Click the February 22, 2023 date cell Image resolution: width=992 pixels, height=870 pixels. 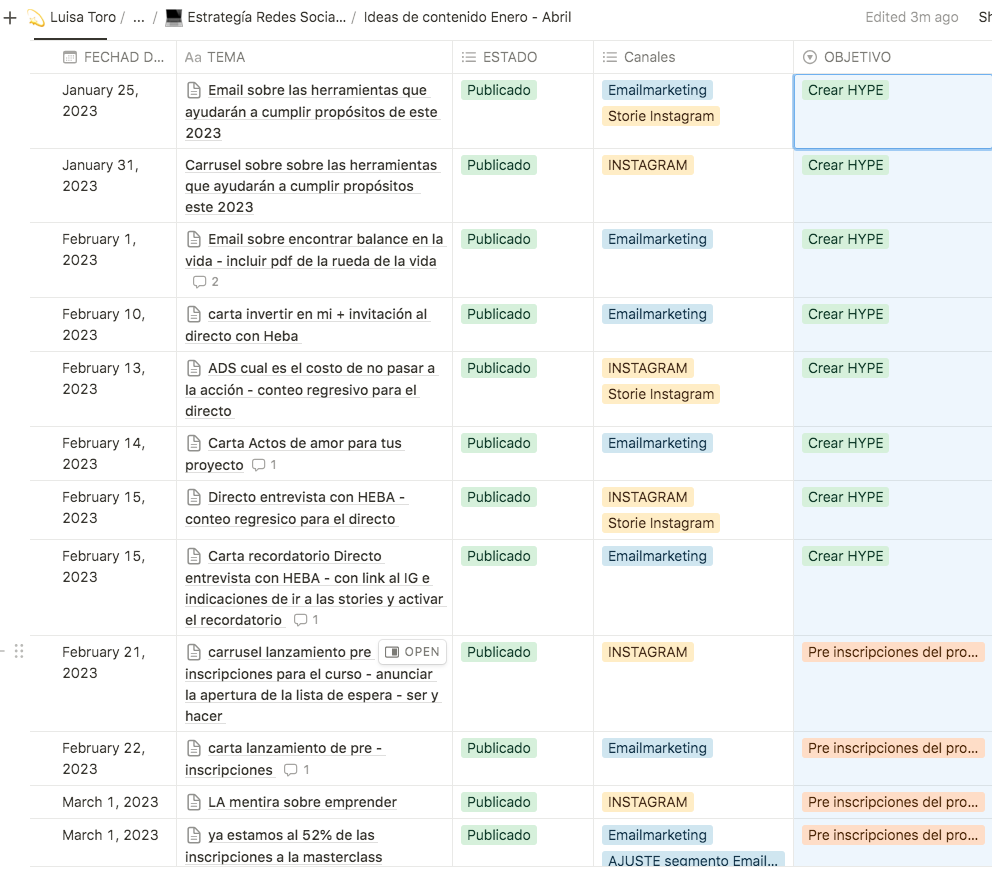pyautogui.click(x=103, y=759)
